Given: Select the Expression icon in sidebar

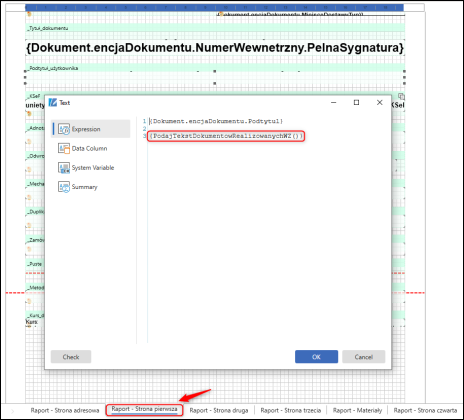Looking at the screenshot, I should pos(64,129).
